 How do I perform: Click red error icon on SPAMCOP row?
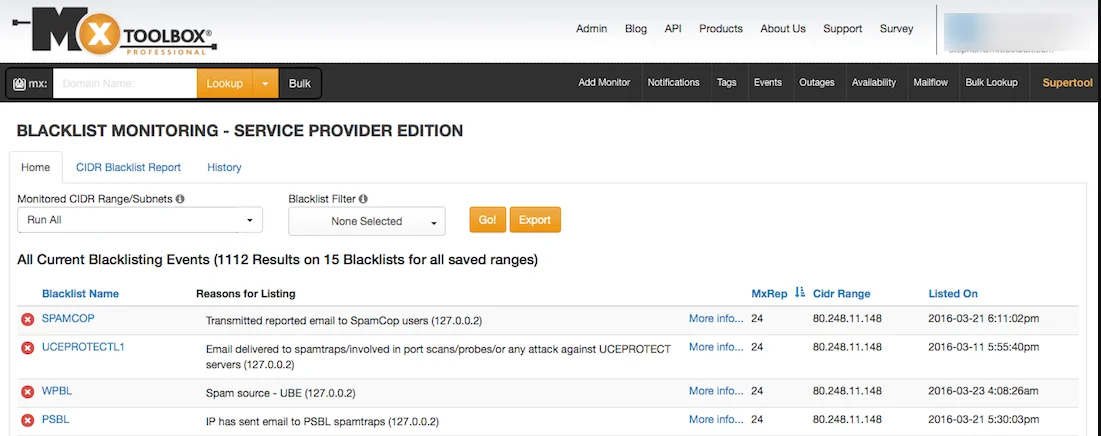27,319
